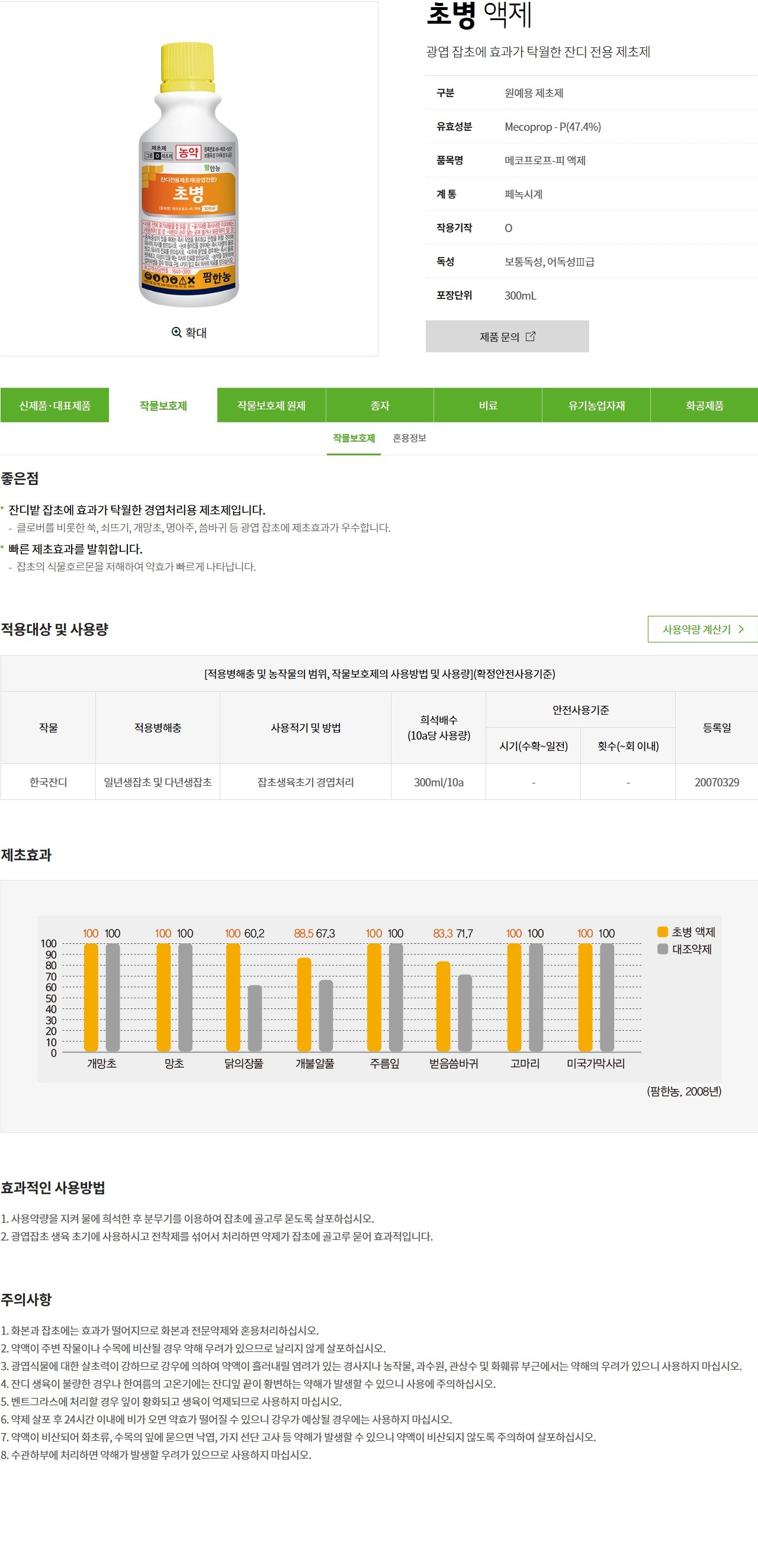Select the 화공제품 tab
758x1568 pixels.
click(705, 406)
